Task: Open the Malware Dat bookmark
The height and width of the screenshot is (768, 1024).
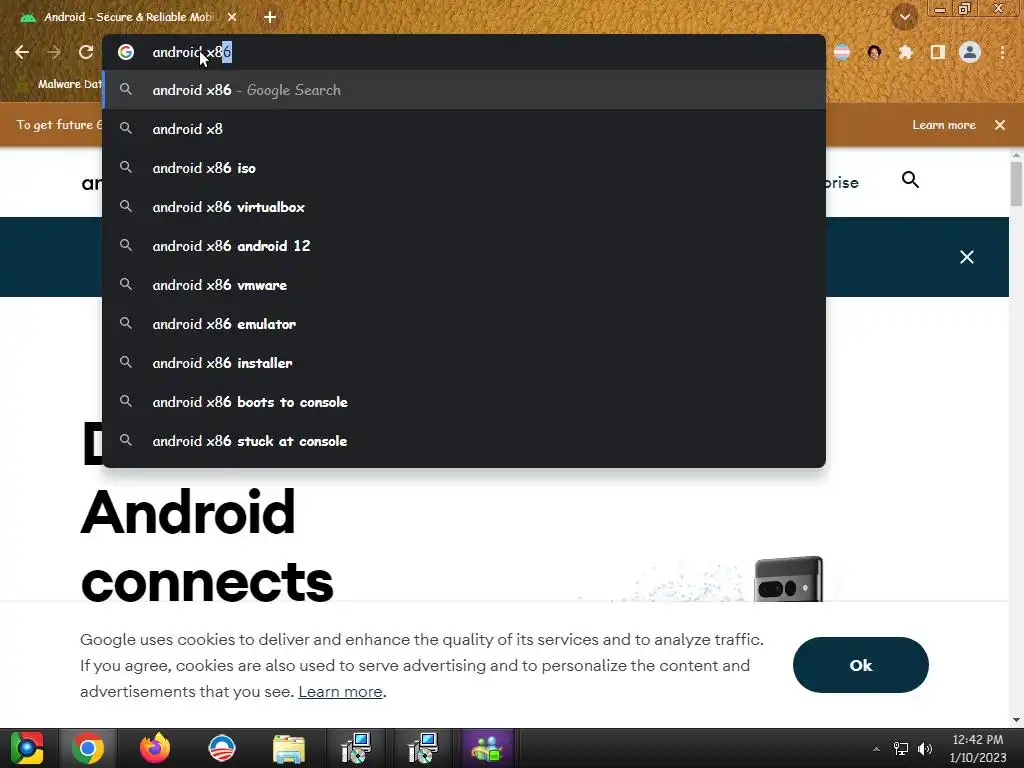Action: coord(60,84)
